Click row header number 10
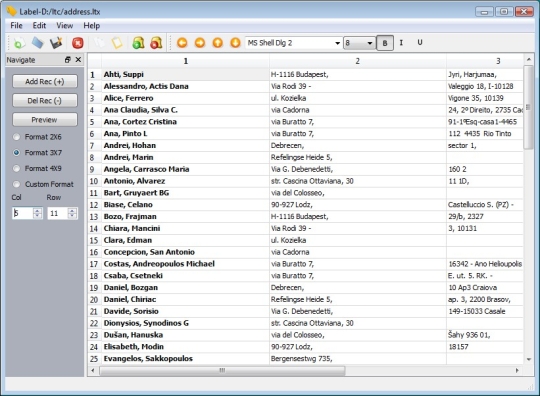540x396 pixels. coord(94,181)
